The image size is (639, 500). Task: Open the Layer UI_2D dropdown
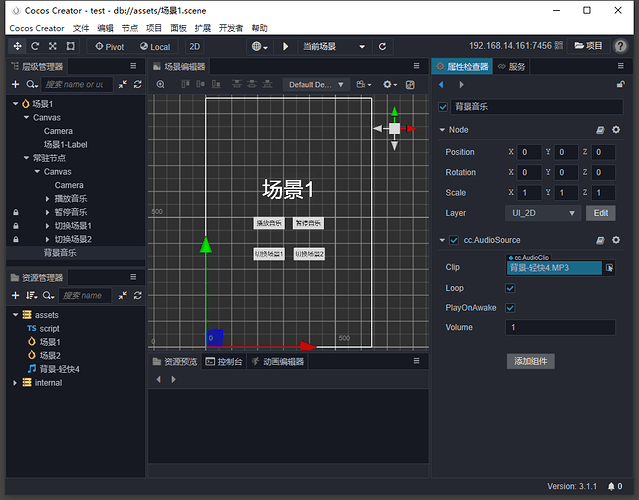pyautogui.click(x=544, y=213)
